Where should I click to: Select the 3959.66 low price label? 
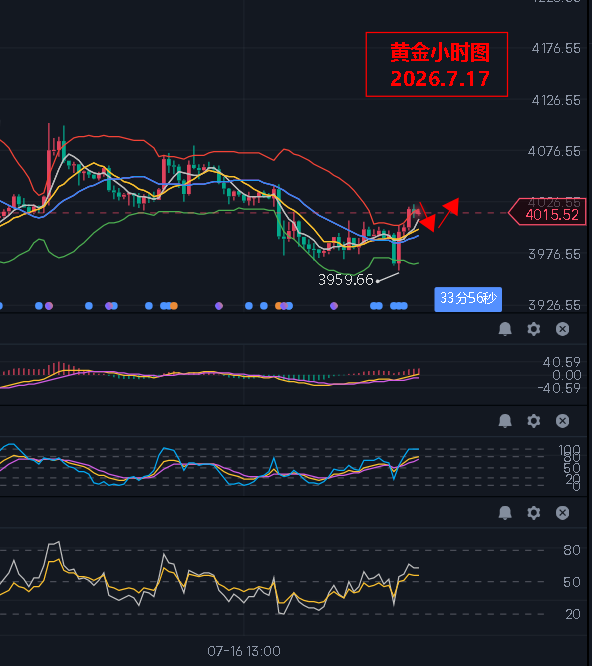pos(346,280)
